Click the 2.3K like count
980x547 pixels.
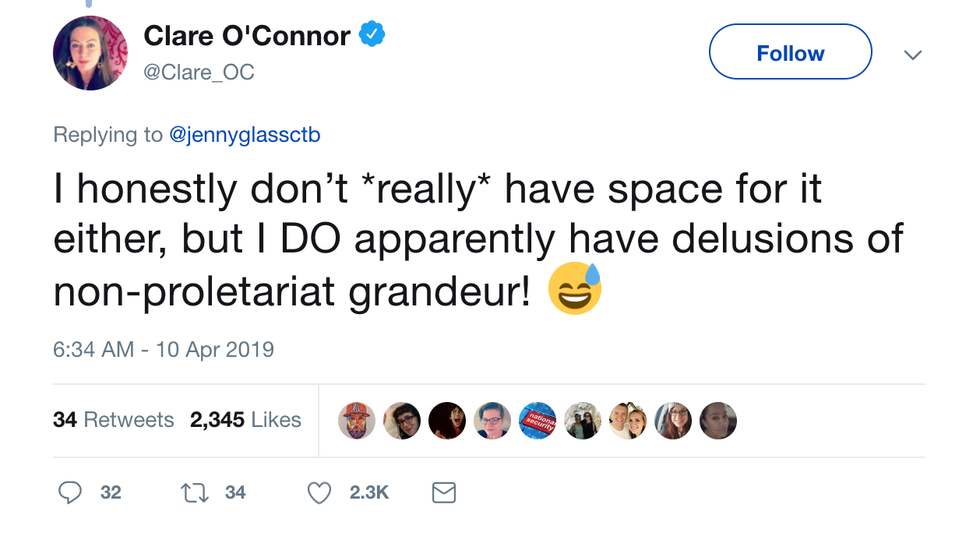pyautogui.click(x=367, y=492)
